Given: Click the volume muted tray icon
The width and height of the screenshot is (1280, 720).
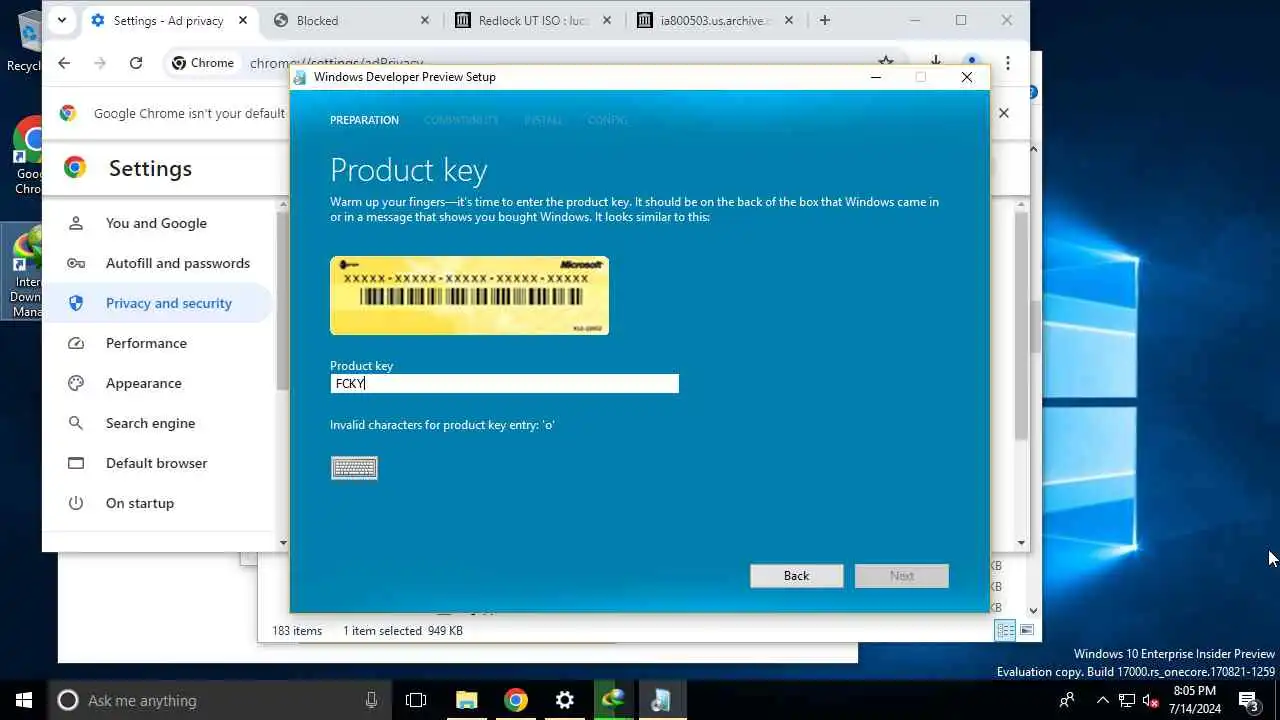Looking at the screenshot, I should (x=1151, y=701).
